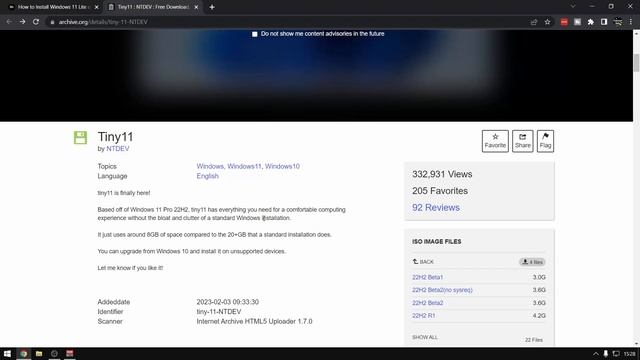Open File Explorer from taskbar
Viewport: 640px width, 360px height.
coord(39,353)
